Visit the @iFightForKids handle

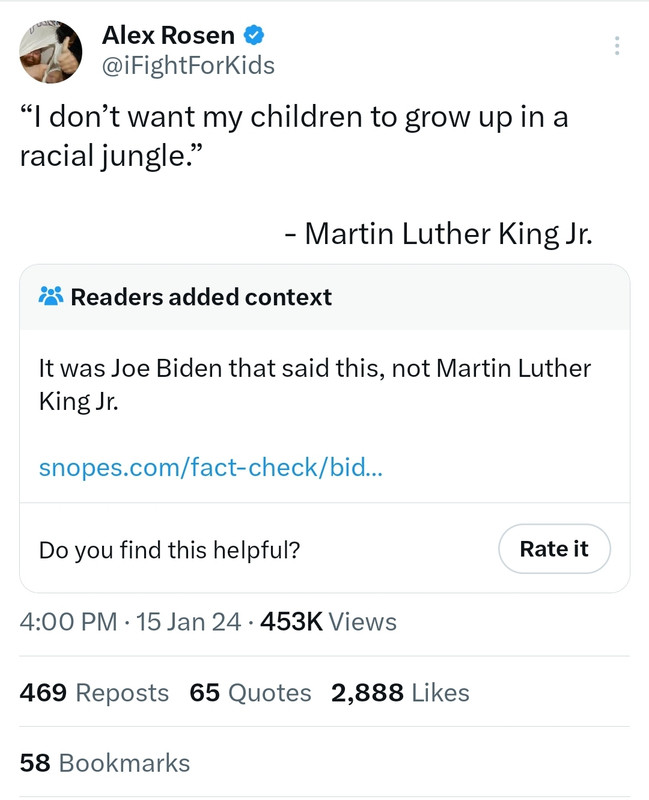(x=188, y=66)
